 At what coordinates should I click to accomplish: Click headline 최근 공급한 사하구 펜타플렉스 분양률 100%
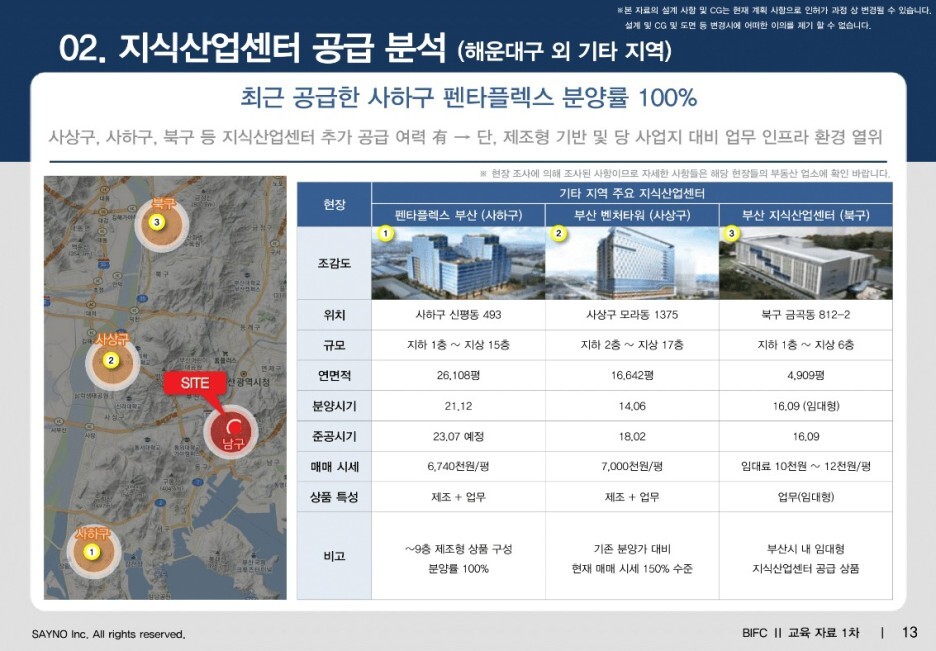(x=469, y=97)
